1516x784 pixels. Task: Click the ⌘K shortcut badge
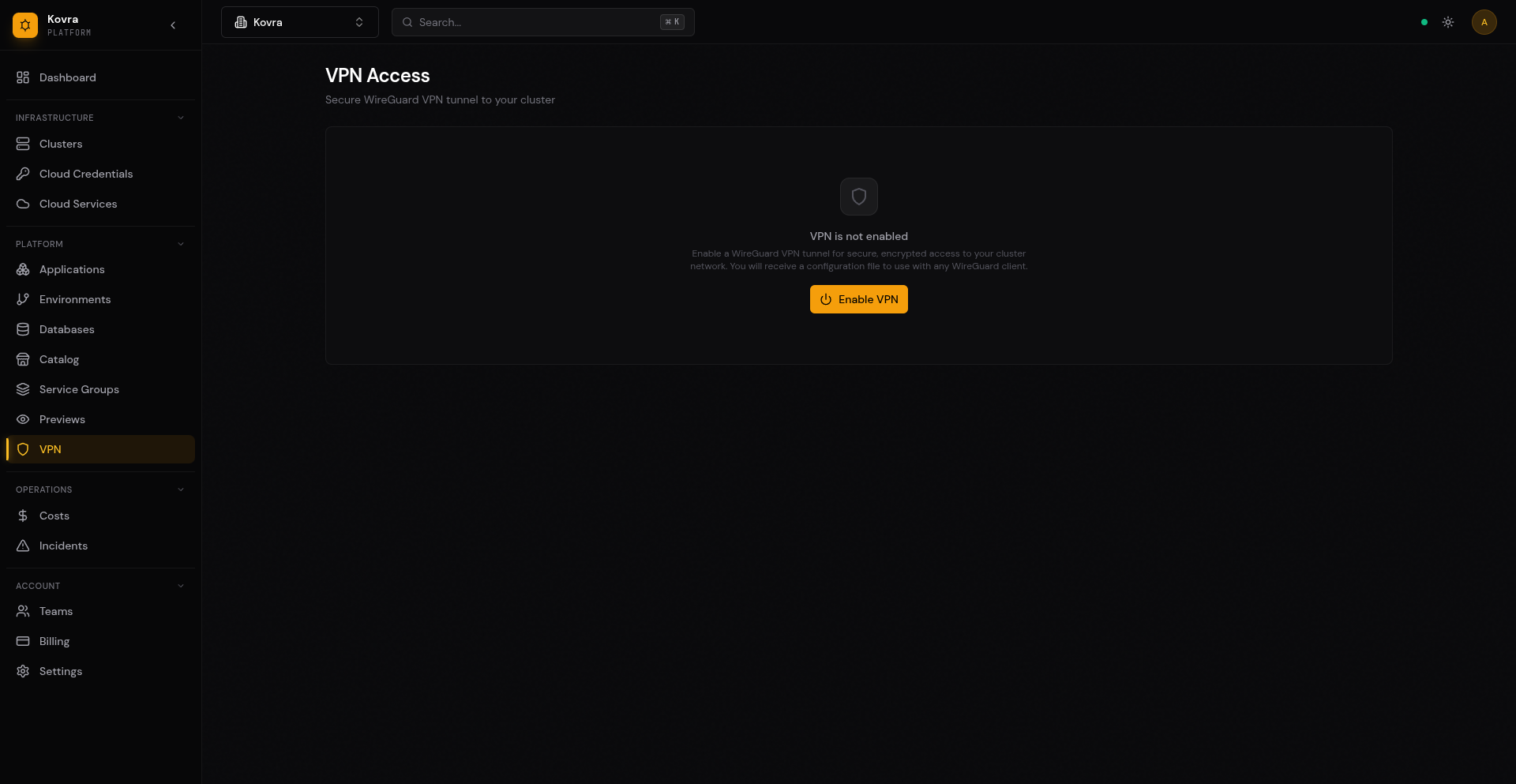pos(672,22)
